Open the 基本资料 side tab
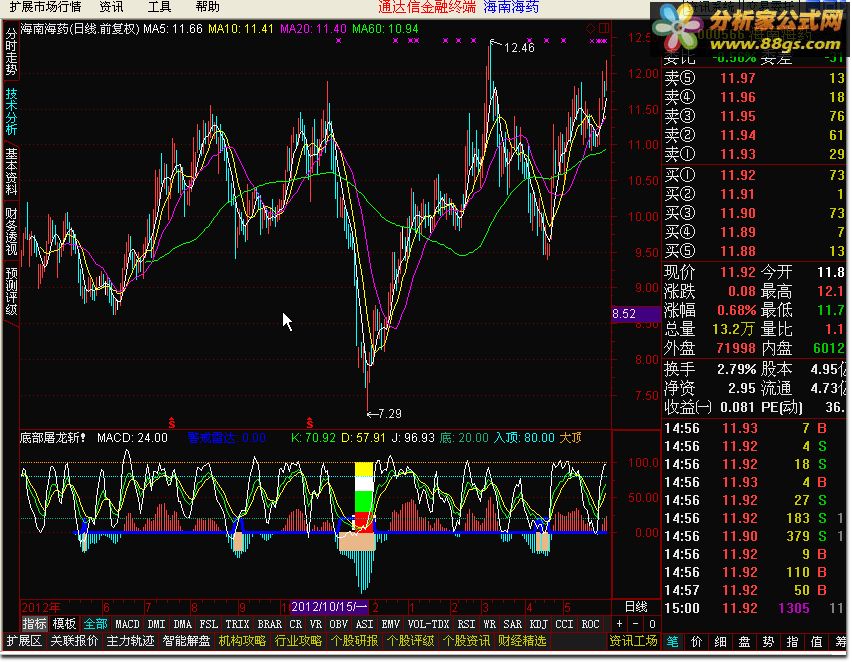This screenshot has height=662, width=852. (11, 171)
